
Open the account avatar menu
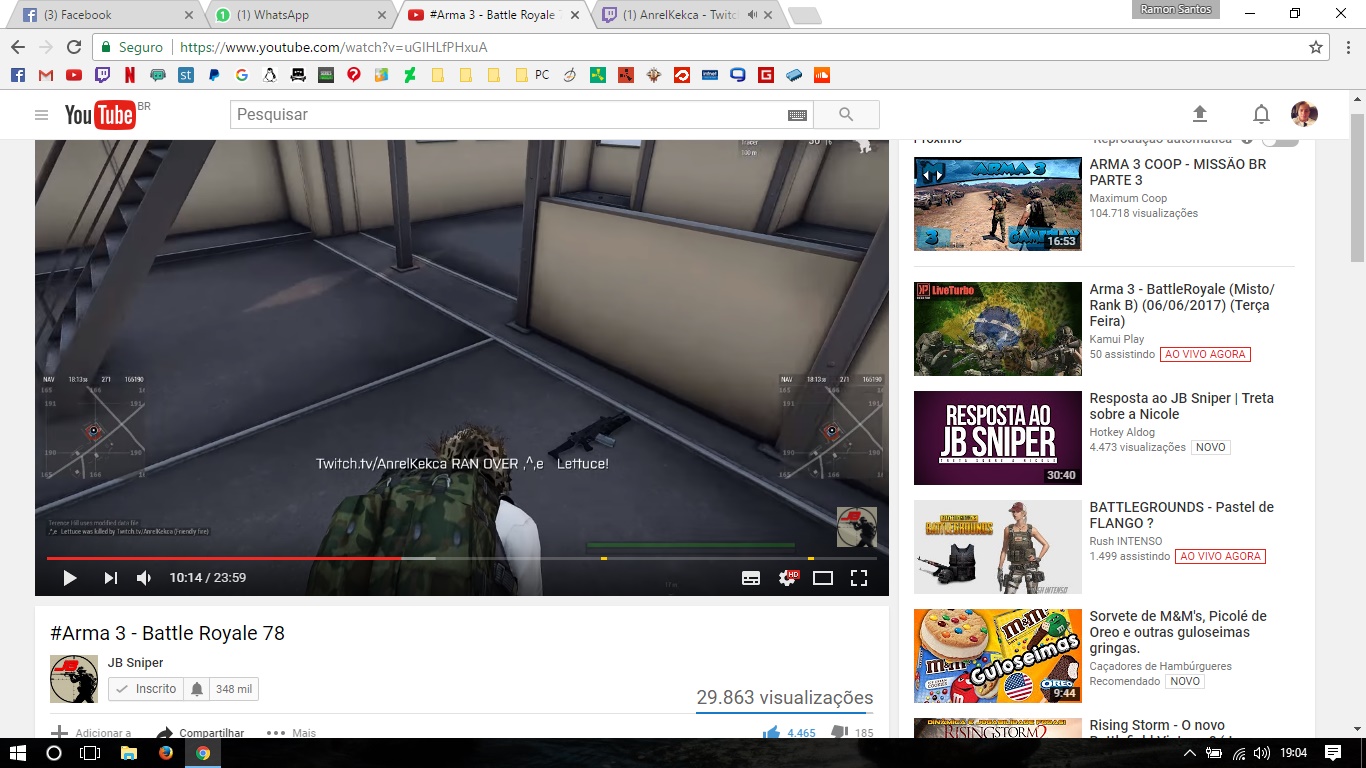pyautogui.click(x=1304, y=114)
